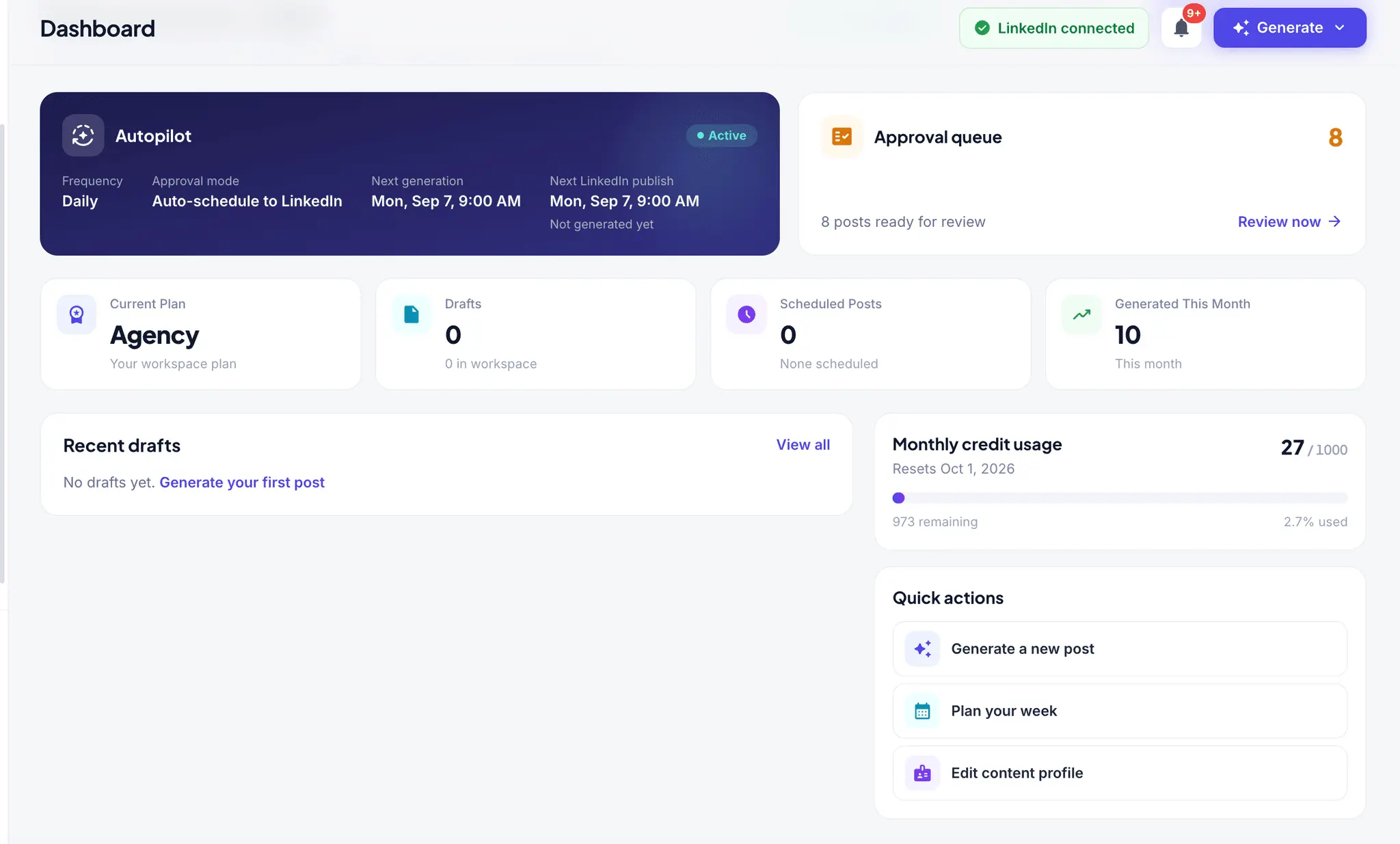Click the sparkle icon beside Generate a new post

tap(922, 649)
